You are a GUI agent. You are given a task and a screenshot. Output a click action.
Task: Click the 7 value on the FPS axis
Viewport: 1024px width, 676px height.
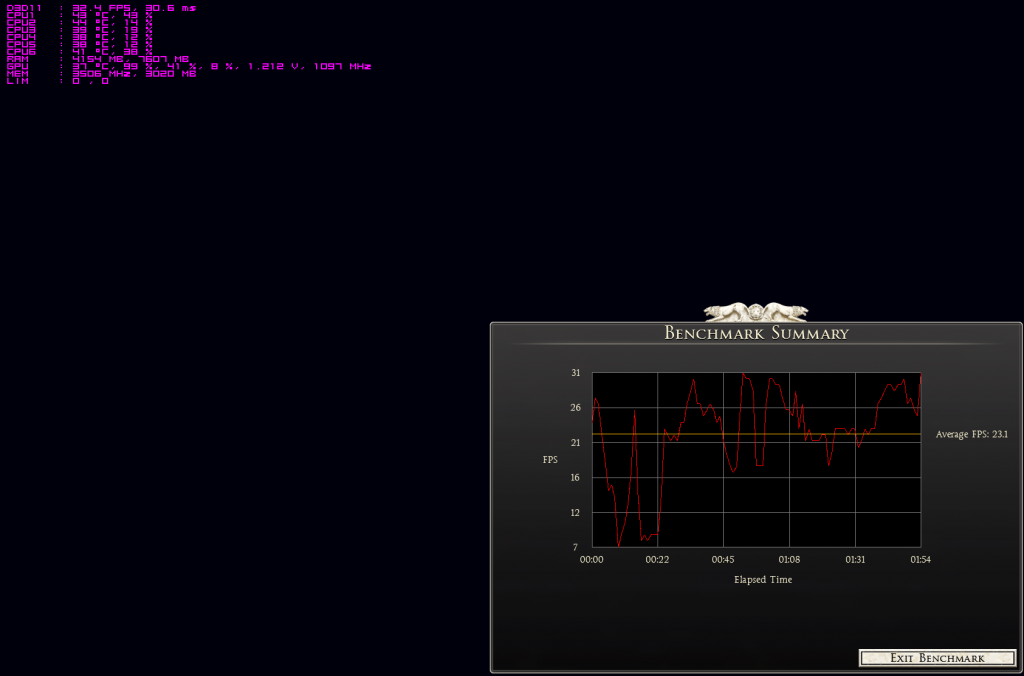577,547
